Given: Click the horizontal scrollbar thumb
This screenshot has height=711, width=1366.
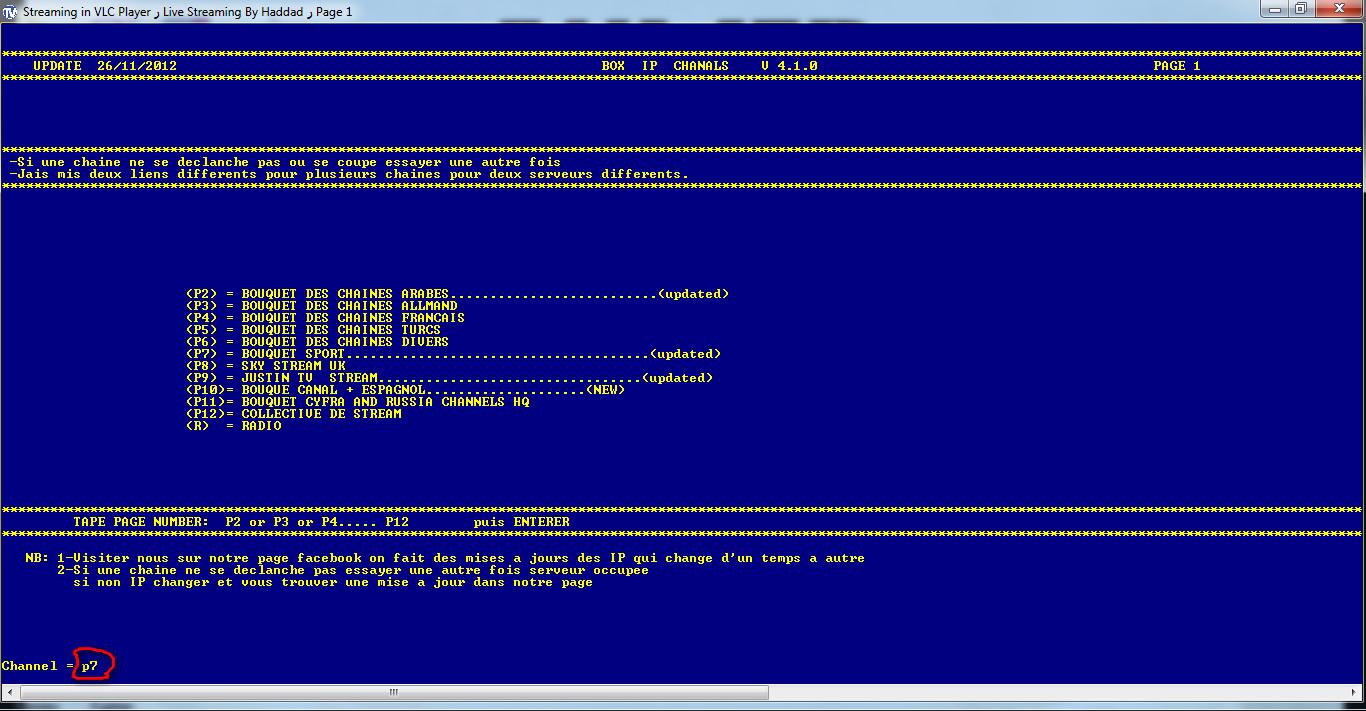Looking at the screenshot, I should (392, 692).
